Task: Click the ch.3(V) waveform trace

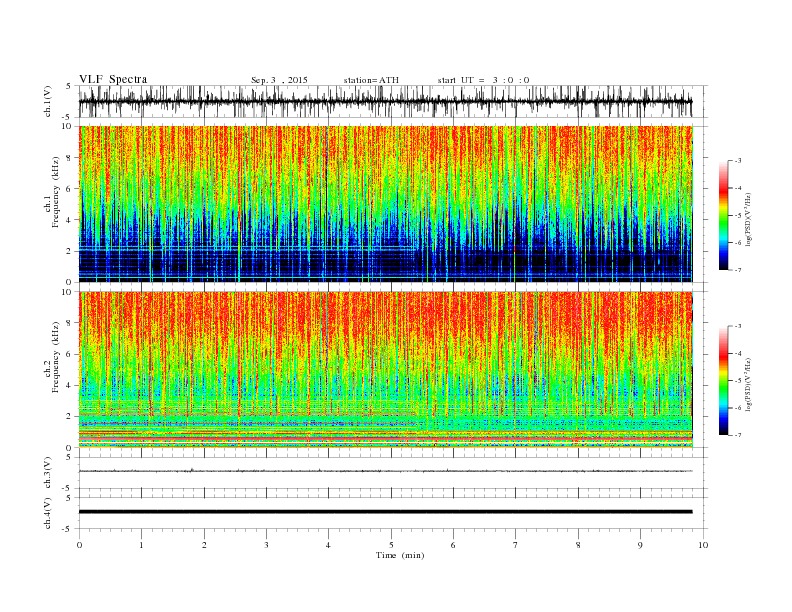Action: pyautogui.click(x=385, y=471)
